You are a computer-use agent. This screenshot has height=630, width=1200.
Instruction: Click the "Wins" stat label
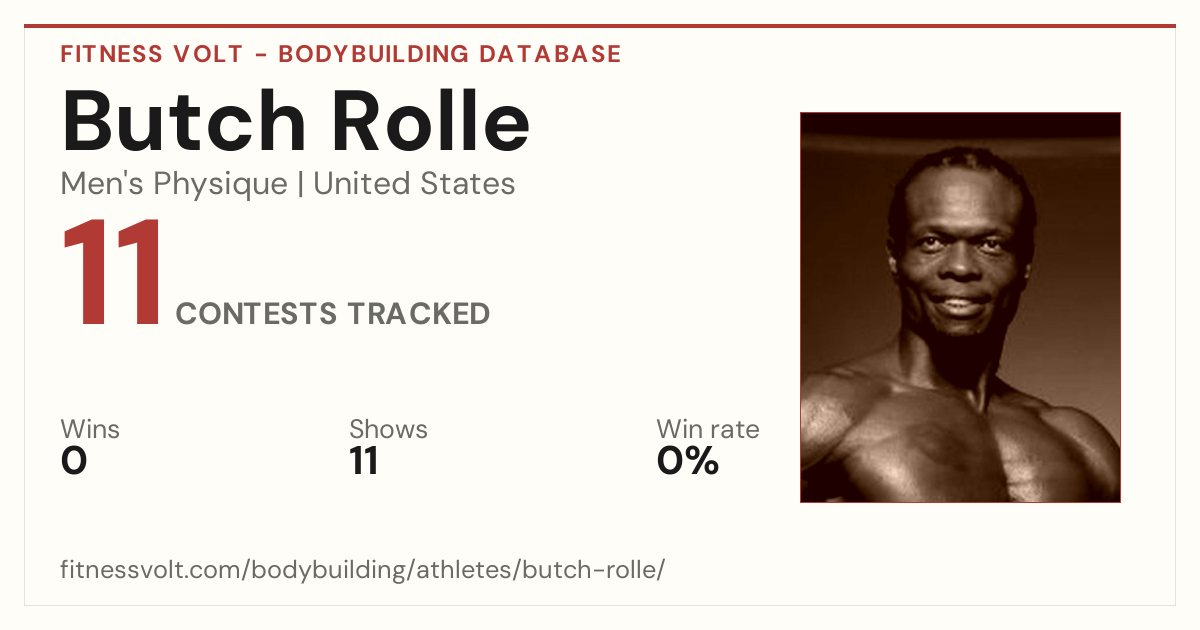[90, 430]
